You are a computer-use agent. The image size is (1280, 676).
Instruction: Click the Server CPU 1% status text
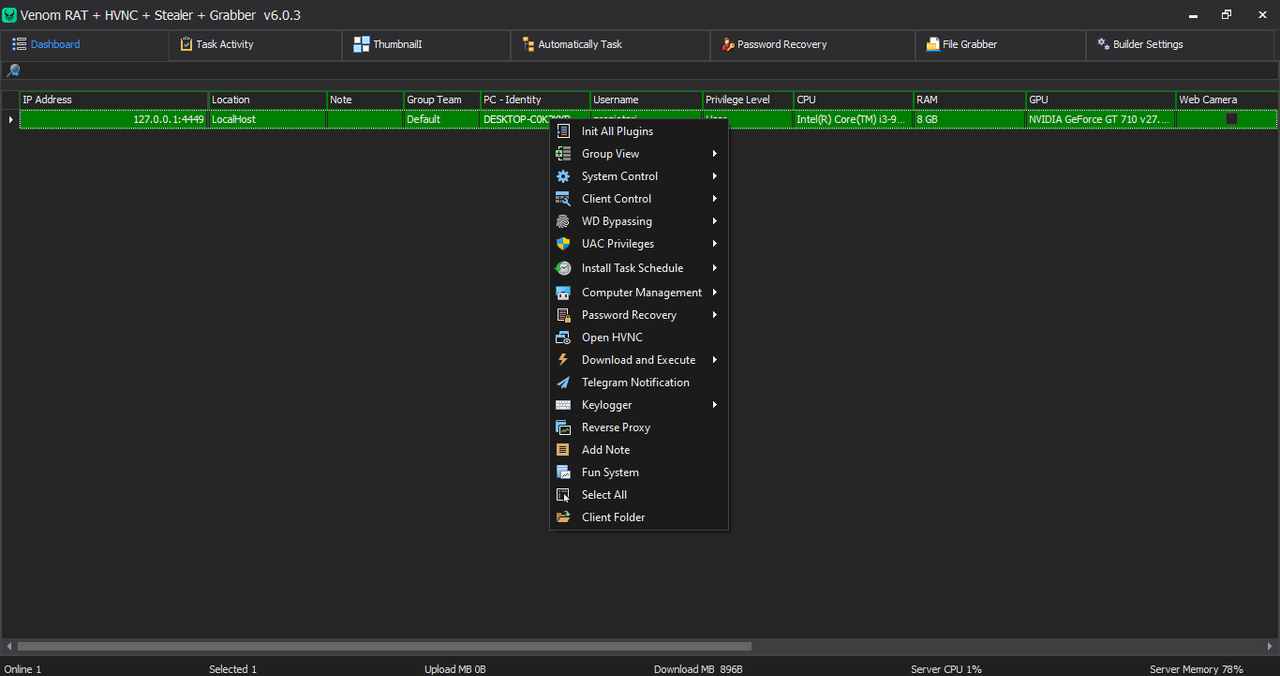[x=946, y=669]
